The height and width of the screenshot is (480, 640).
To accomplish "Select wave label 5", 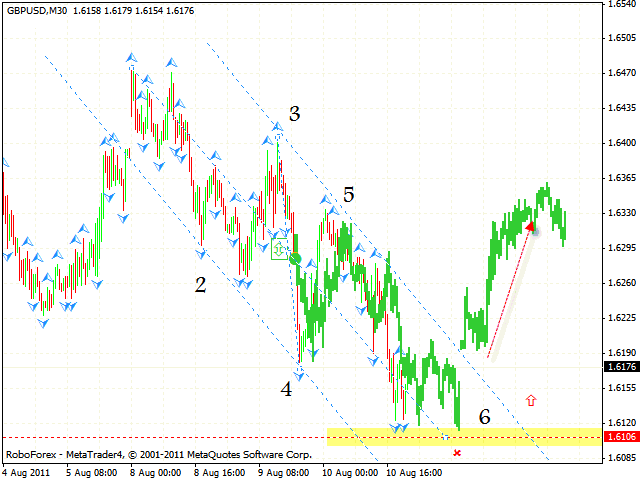I will [348, 195].
